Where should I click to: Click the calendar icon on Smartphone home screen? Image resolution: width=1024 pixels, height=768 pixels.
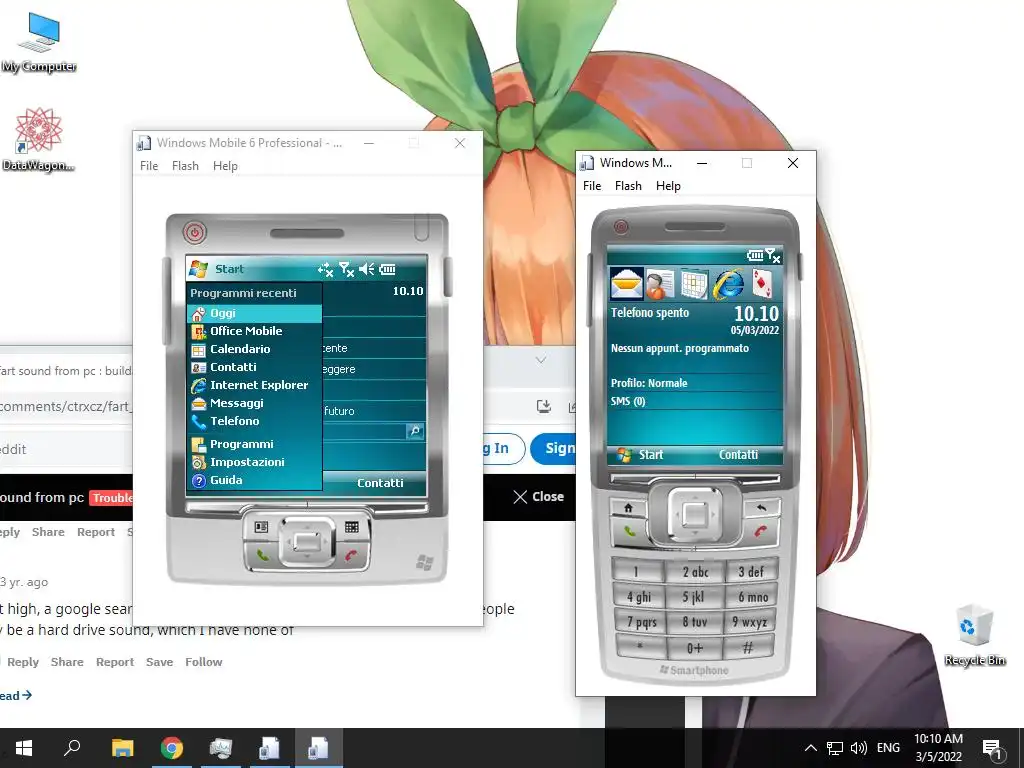point(694,285)
